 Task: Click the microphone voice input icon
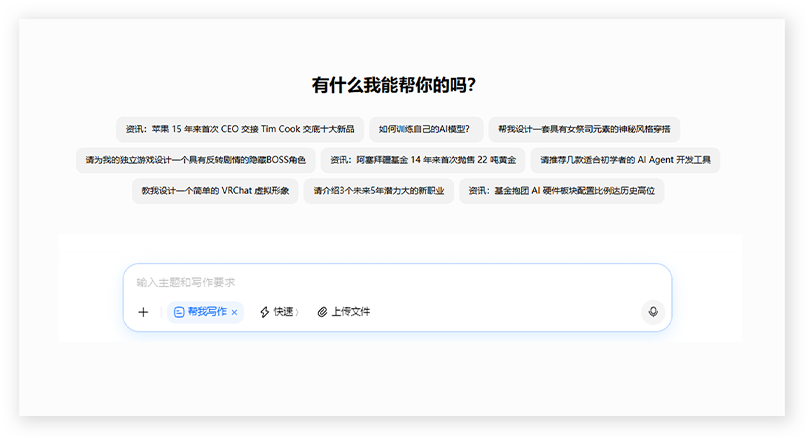pos(653,312)
